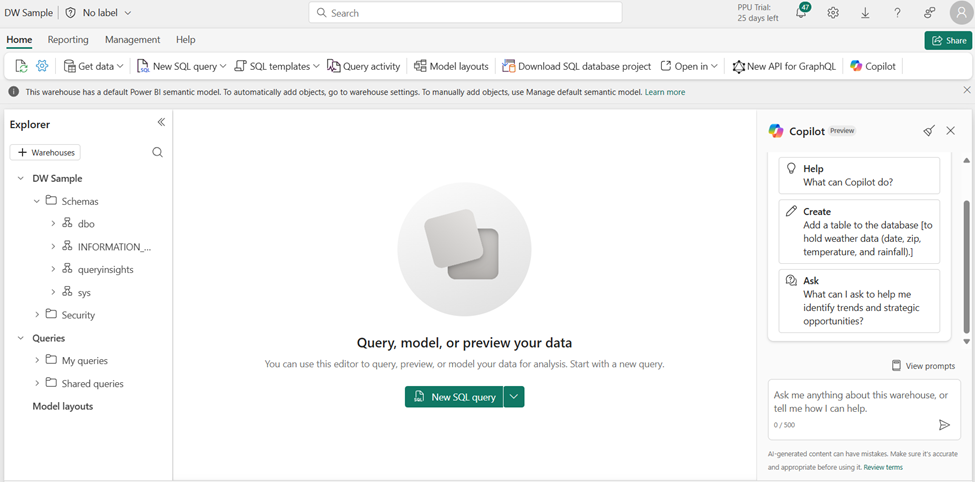
Task: Click New API for GraphQL
Action: 783,66
